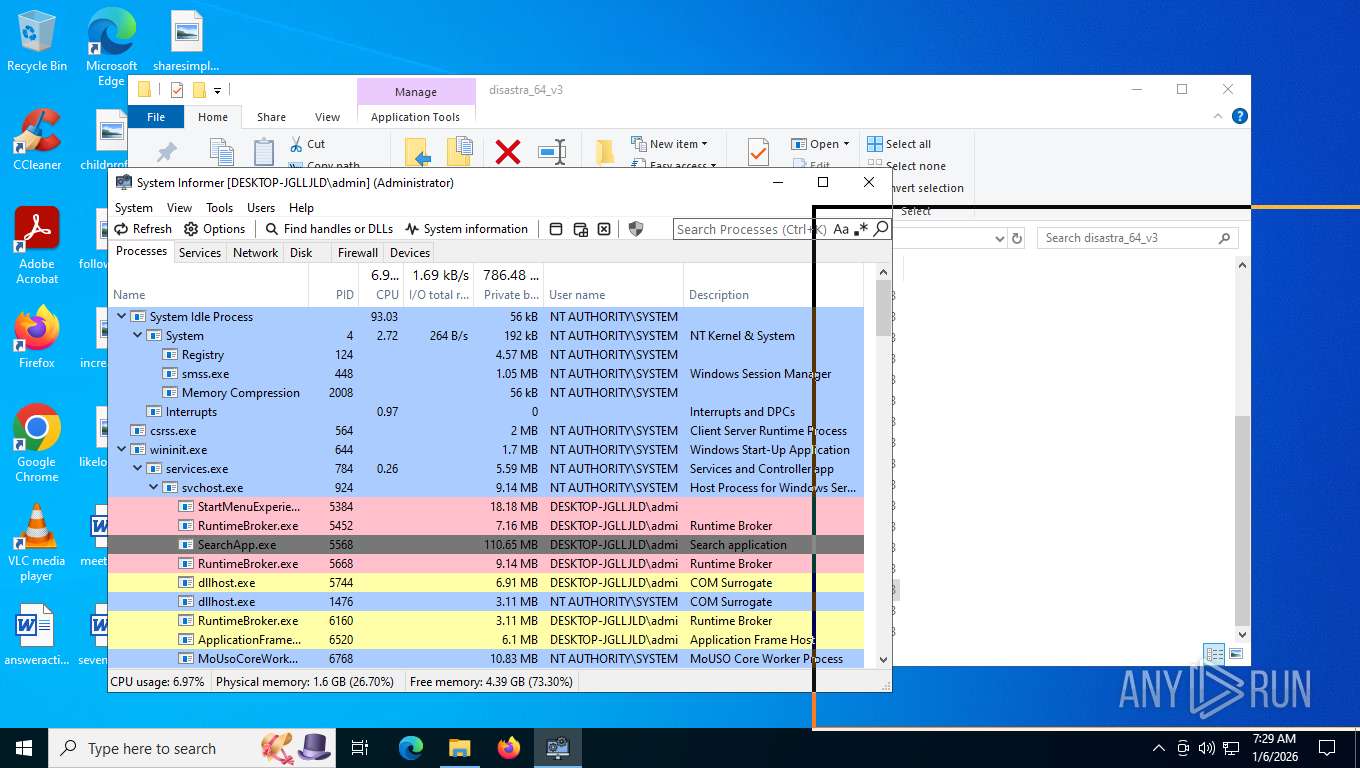Select the csrss.exe process row
1360x768 pixels.
point(486,431)
